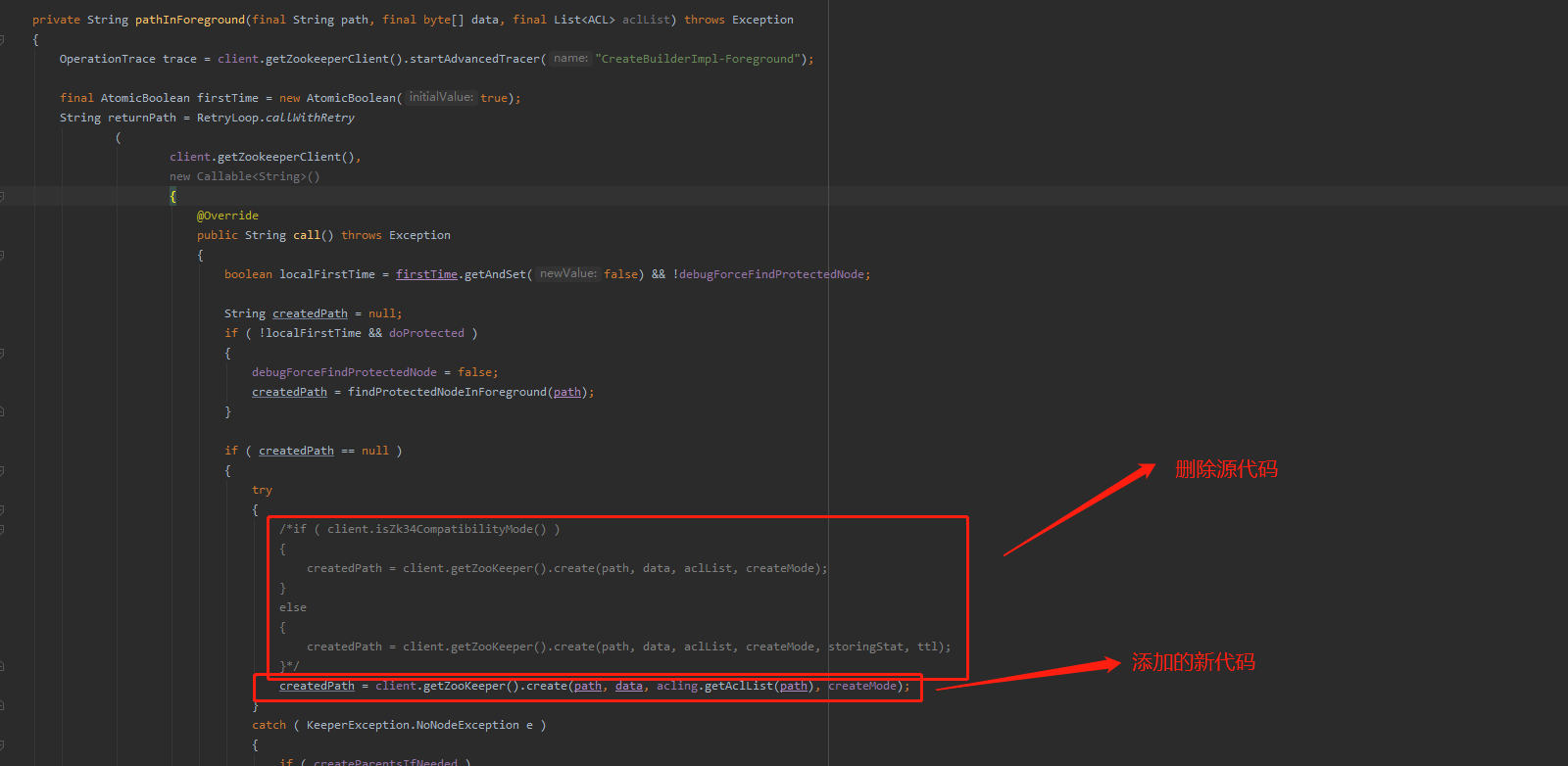1568x766 pixels.
Task: Click the commented else keyword
Action: pyautogui.click(x=293, y=607)
